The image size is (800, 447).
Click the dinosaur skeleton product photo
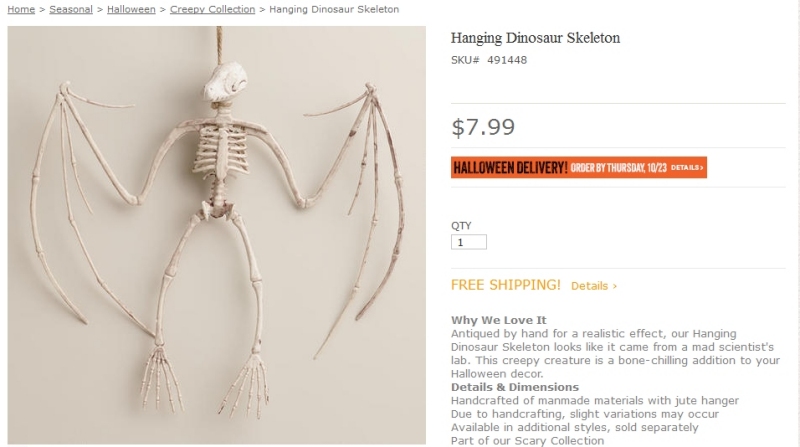pyautogui.click(x=216, y=235)
